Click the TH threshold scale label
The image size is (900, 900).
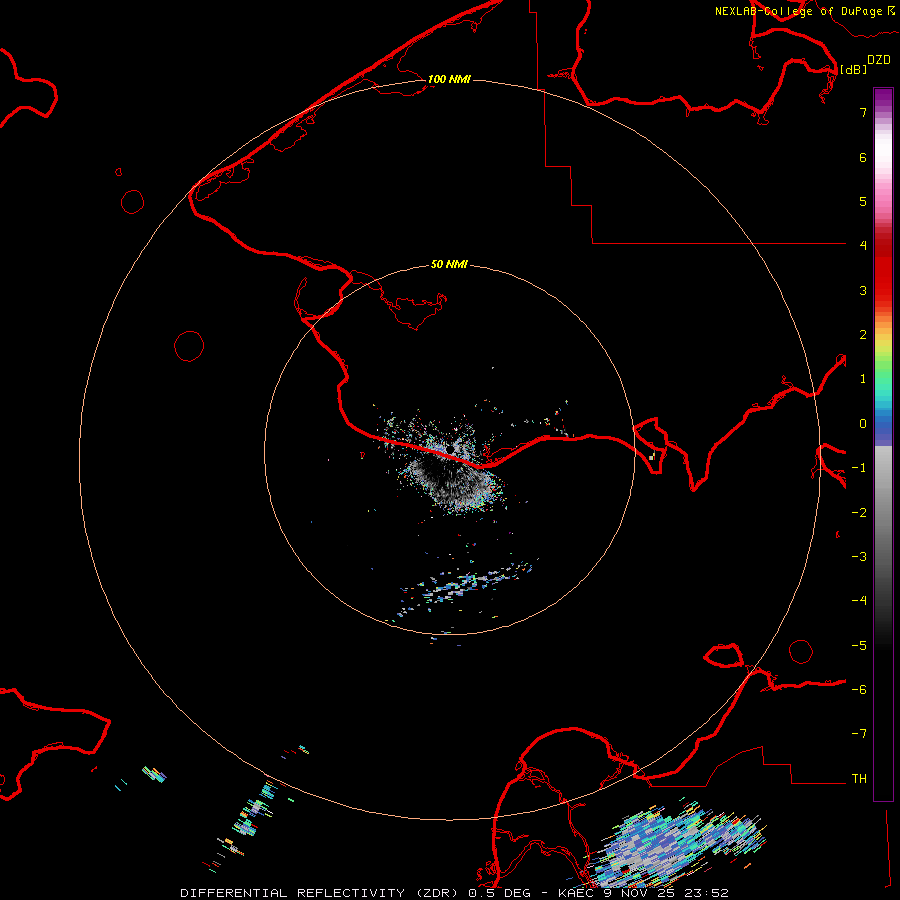[859, 779]
